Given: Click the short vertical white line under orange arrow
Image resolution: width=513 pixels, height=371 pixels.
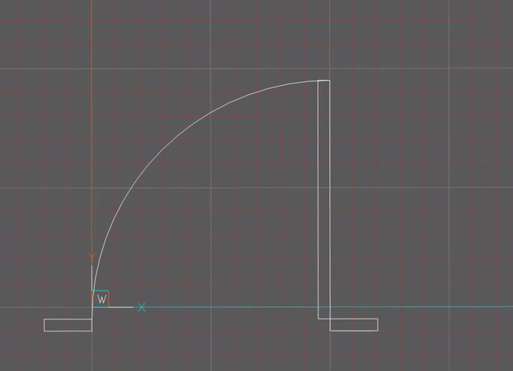Looking at the screenshot, I should [92, 278].
